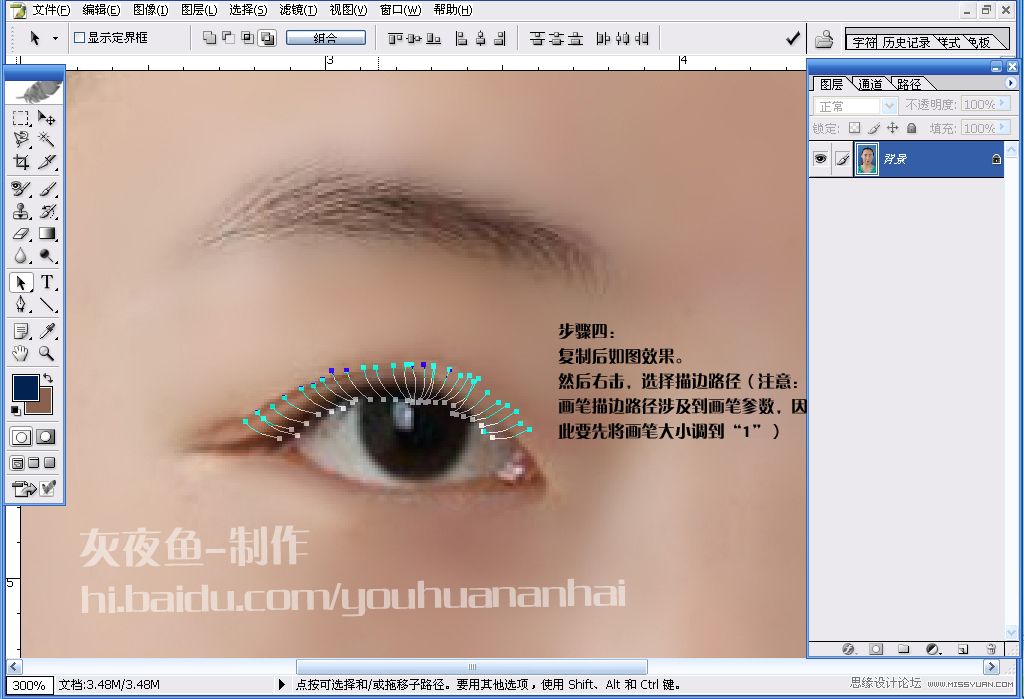Select the History Brush tool
This screenshot has height=699, width=1024.
pyautogui.click(x=46, y=211)
